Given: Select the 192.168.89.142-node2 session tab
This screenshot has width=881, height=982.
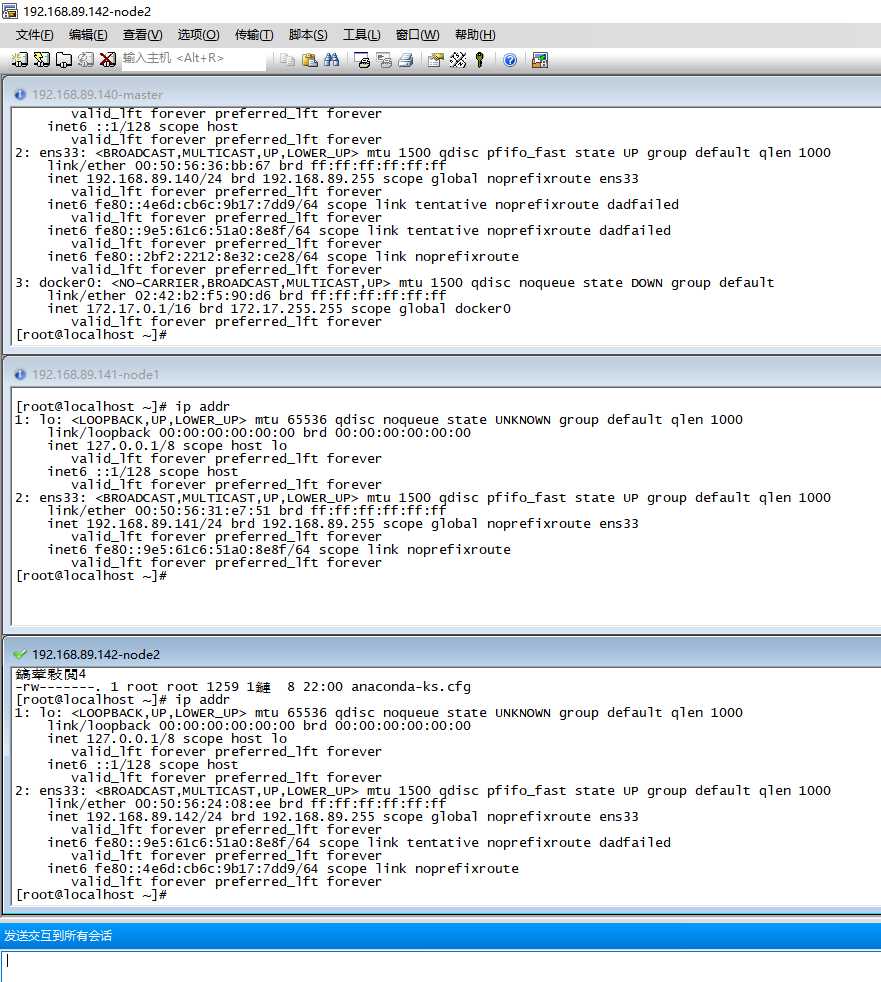Looking at the screenshot, I should (x=96, y=654).
